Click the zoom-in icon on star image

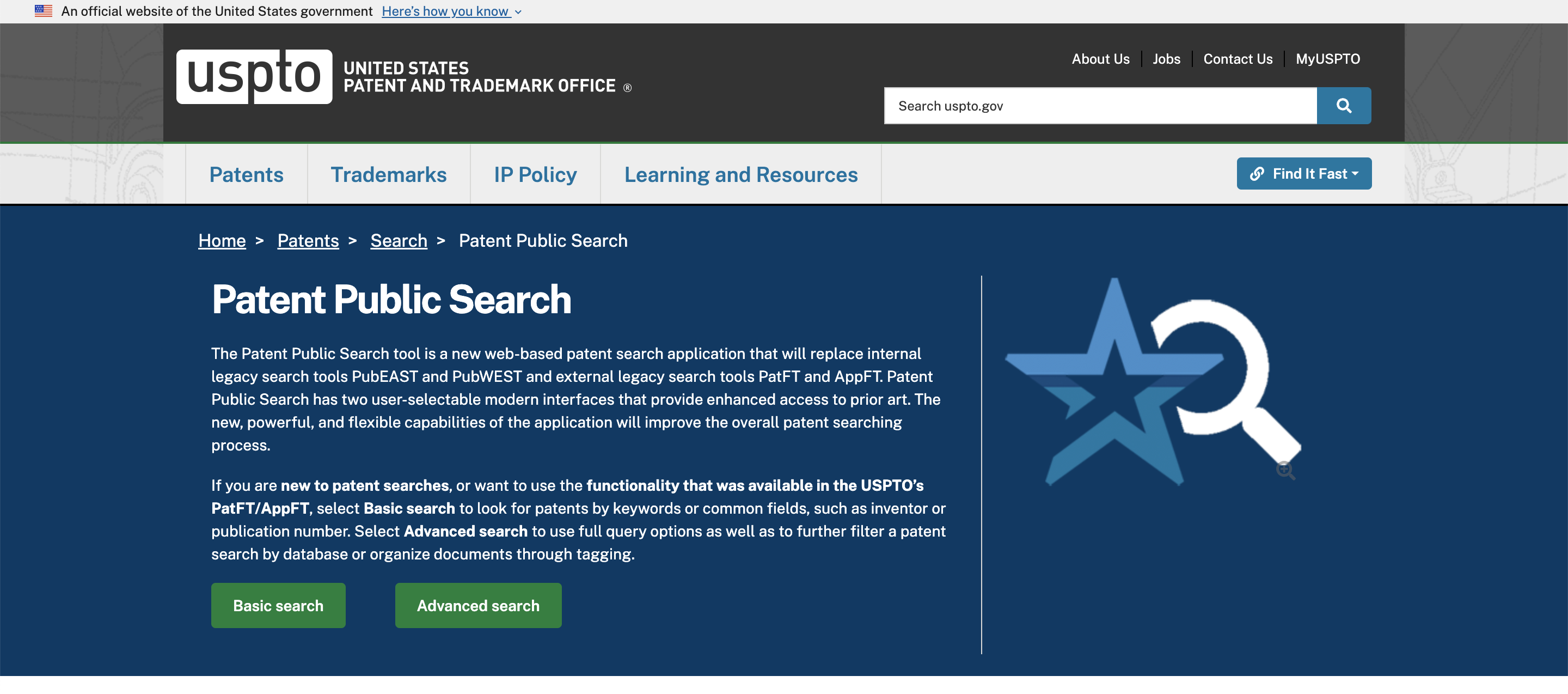coord(1285,470)
